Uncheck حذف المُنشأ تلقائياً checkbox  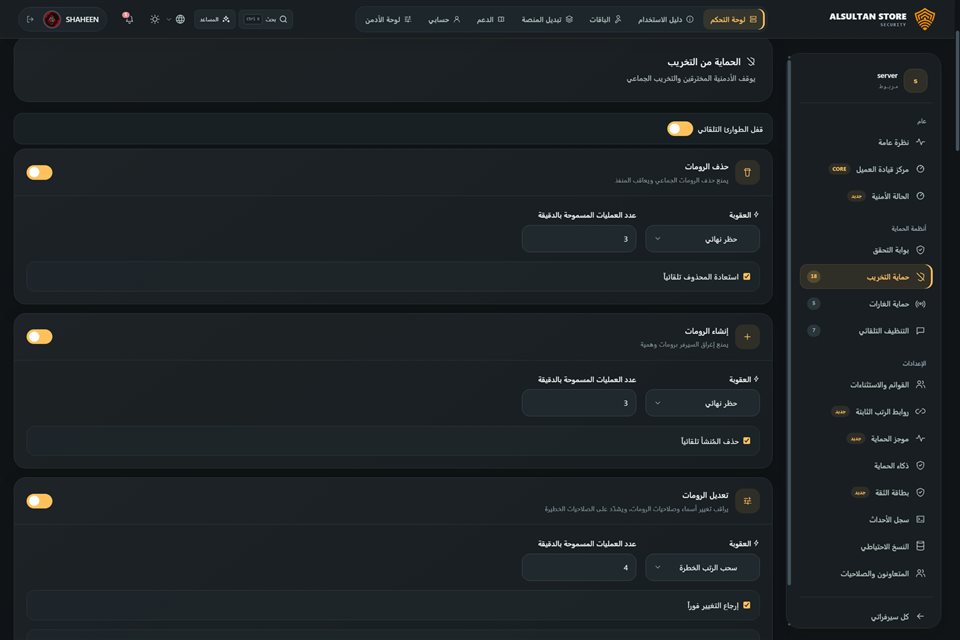coord(746,441)
